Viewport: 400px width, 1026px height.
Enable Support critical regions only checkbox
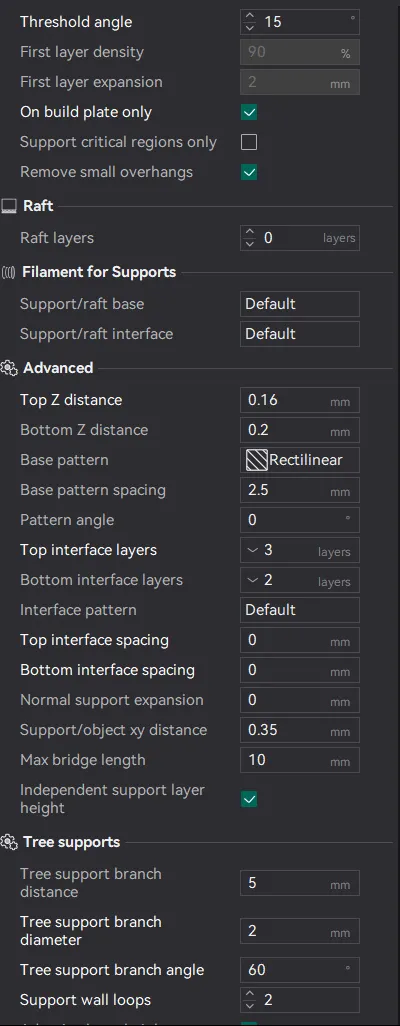[249, 142]
